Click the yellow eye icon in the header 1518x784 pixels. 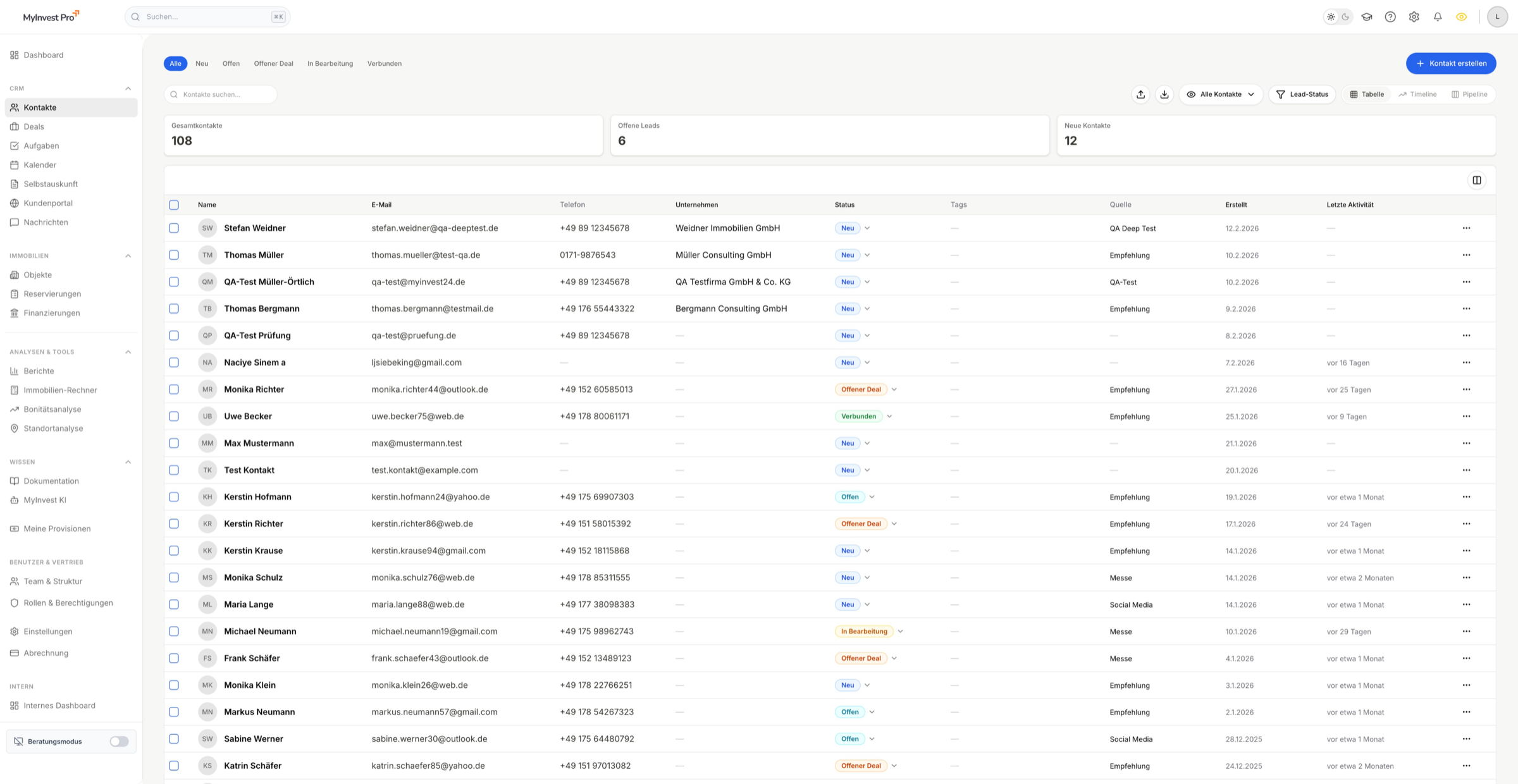click(1461, 16)
